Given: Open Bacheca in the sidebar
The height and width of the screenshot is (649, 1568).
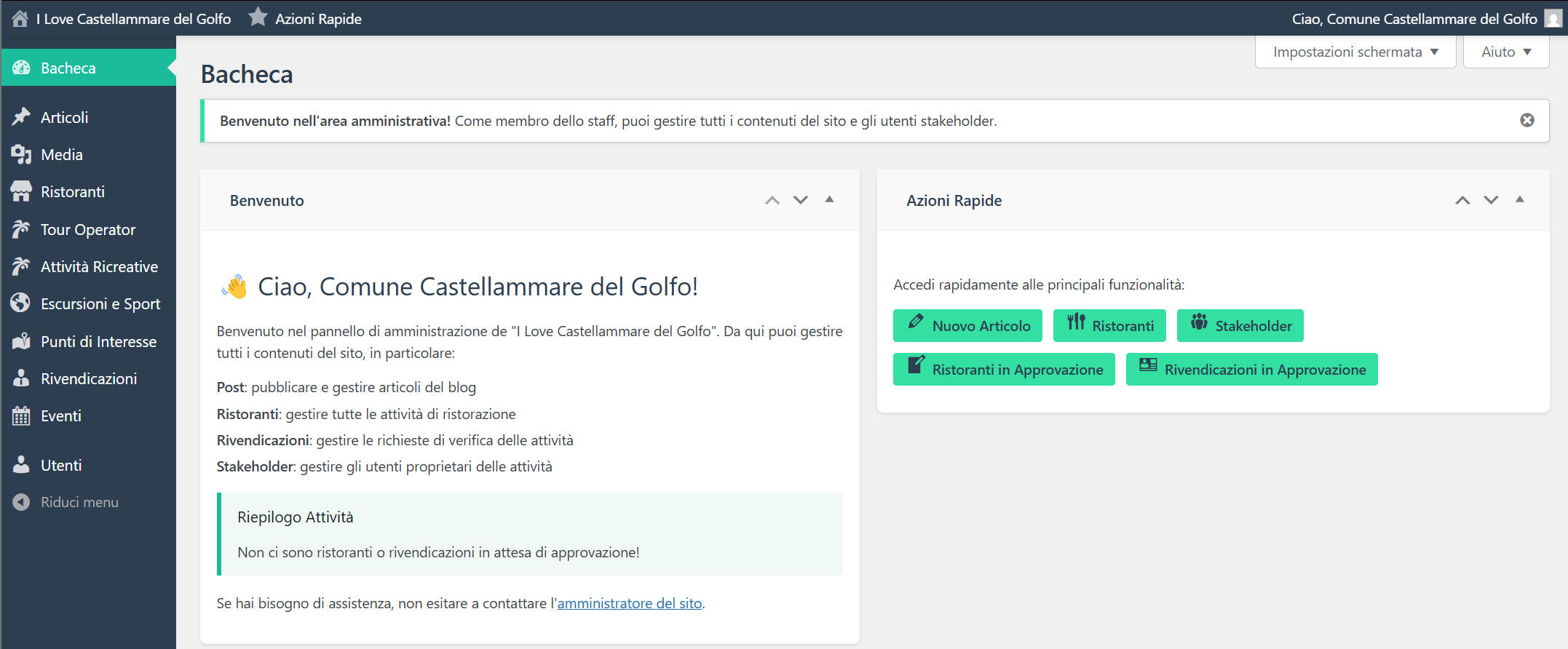Looking at the screenshot, I should coord(88,68).
